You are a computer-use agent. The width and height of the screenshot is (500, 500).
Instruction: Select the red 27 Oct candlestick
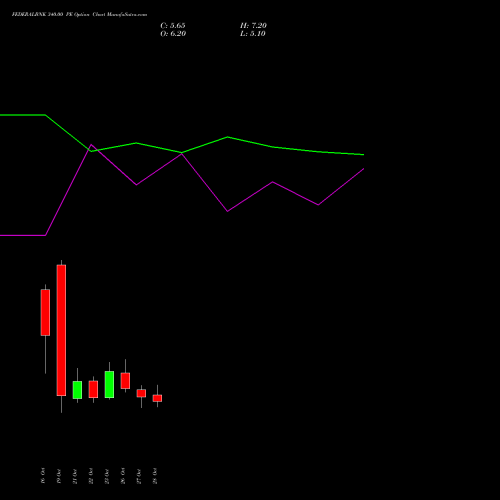click(x=141, y=393)
